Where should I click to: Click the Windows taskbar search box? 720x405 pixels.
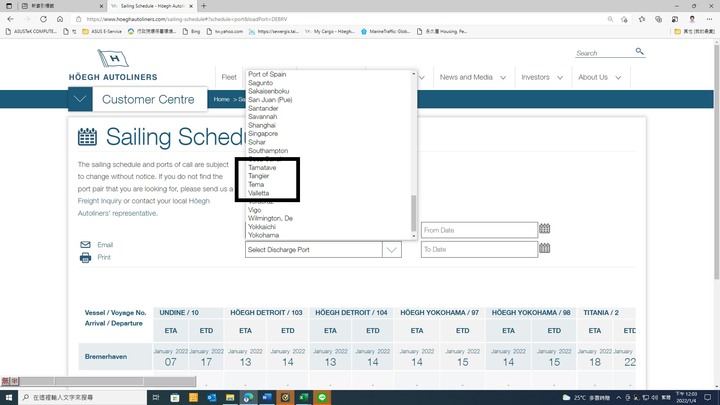tap(83, 397)
